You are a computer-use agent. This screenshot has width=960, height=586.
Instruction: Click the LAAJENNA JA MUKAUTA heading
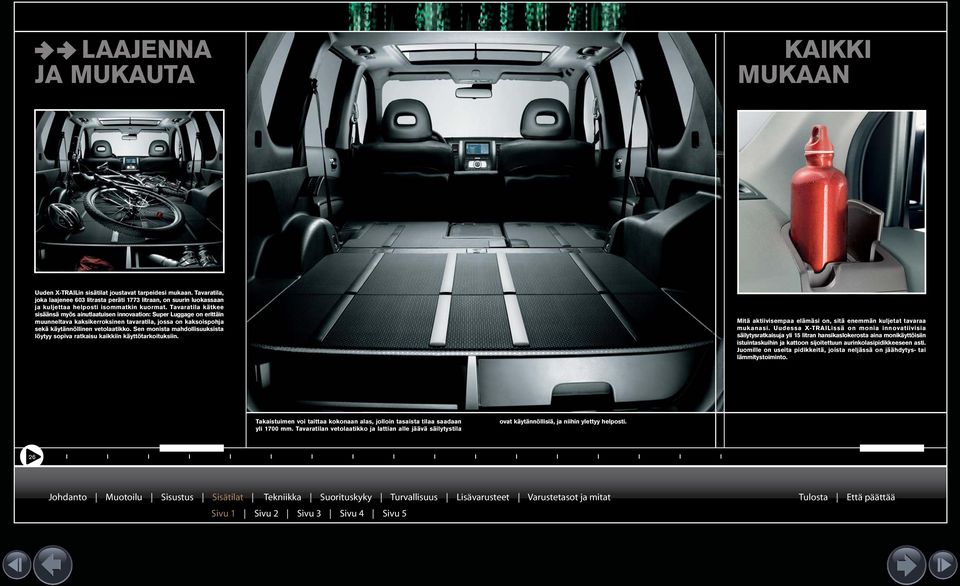pos(123,62)
